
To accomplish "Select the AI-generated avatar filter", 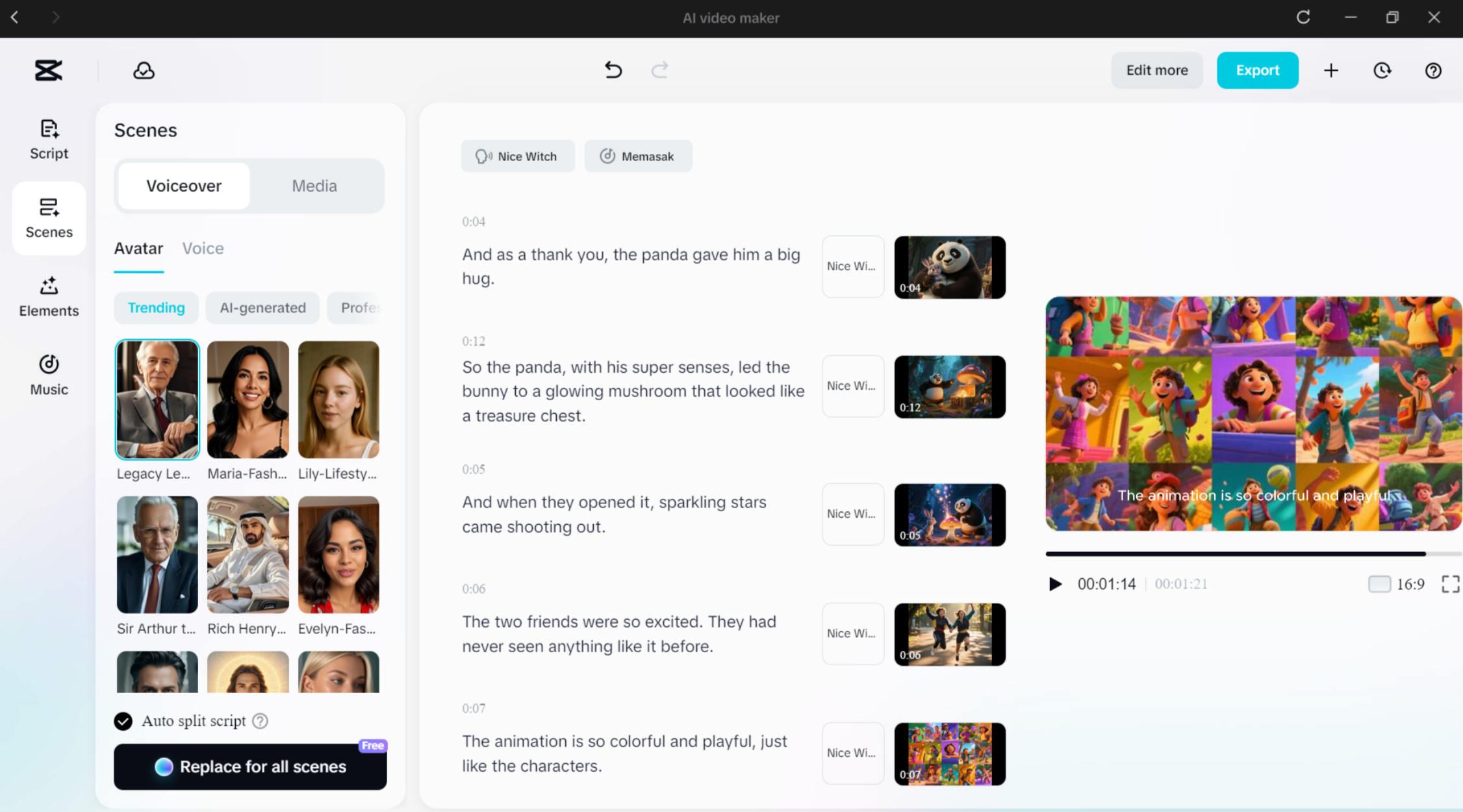I will [262, 307].
